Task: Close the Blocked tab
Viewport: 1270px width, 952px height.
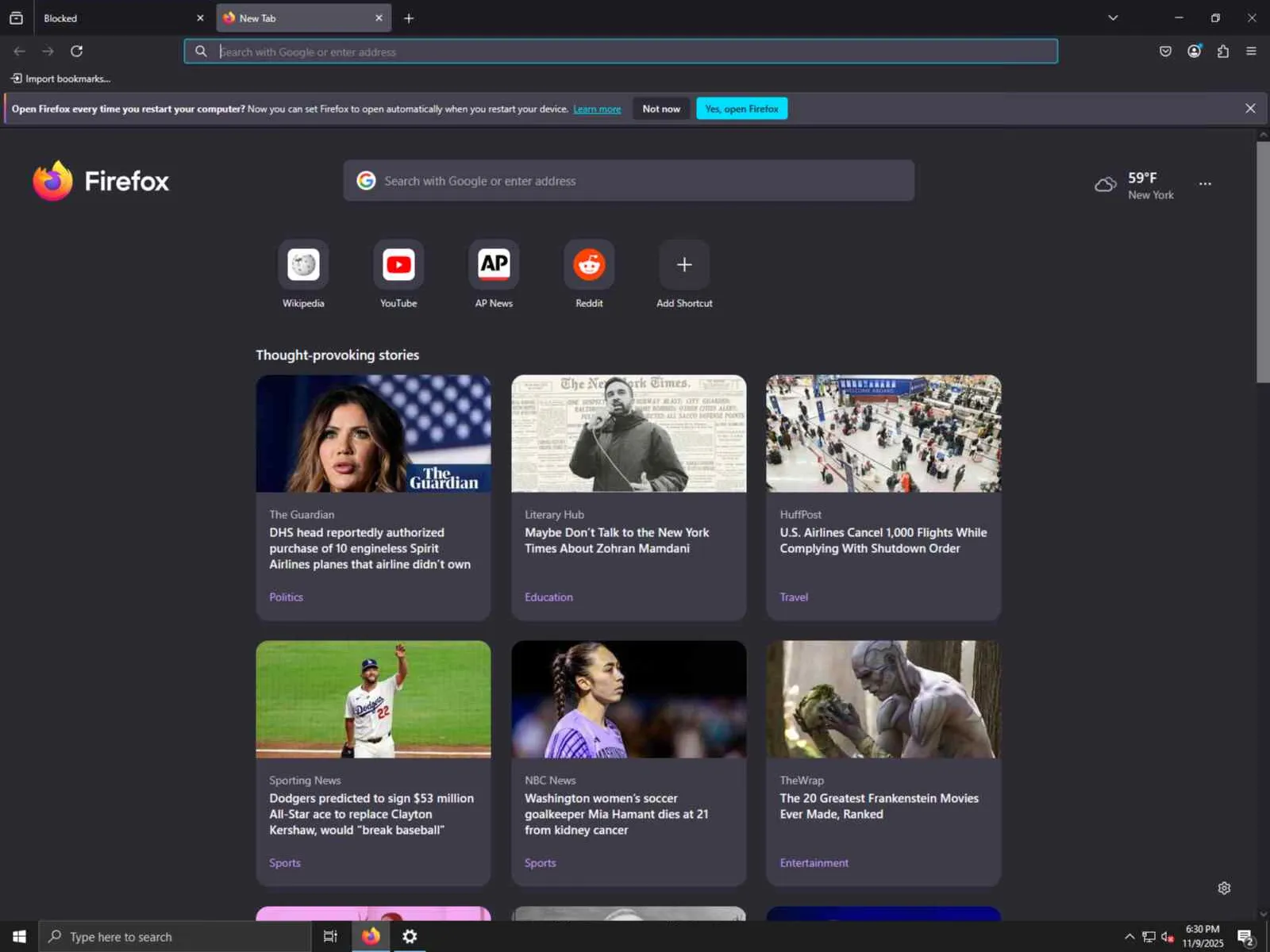Action: 200,17
